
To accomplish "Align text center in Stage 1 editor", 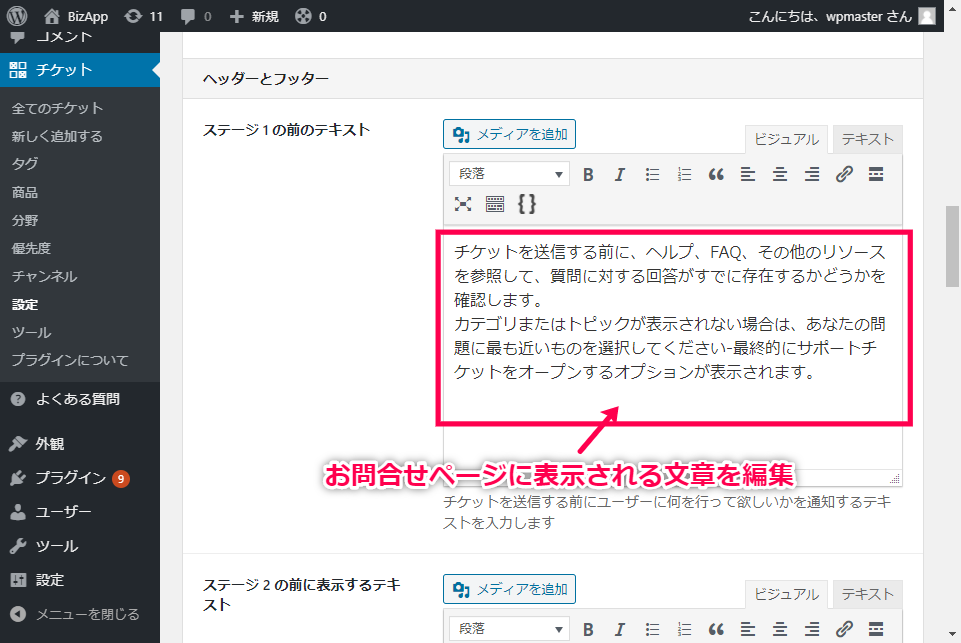I will [780, 175].
